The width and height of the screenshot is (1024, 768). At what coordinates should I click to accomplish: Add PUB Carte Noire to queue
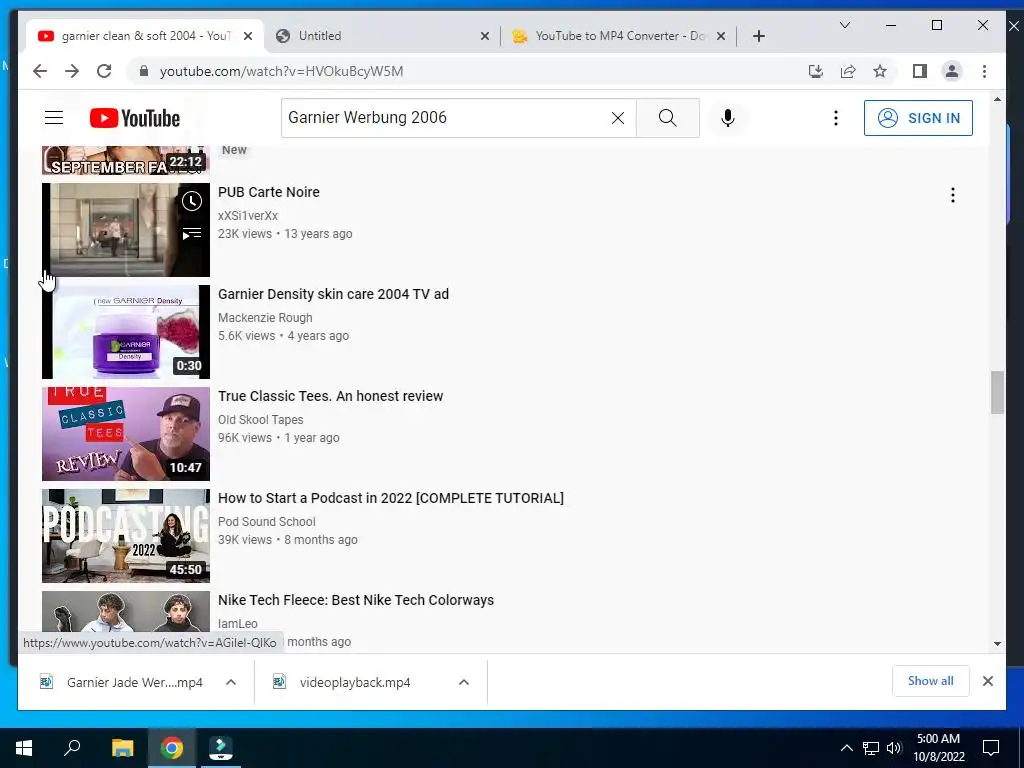191,233
